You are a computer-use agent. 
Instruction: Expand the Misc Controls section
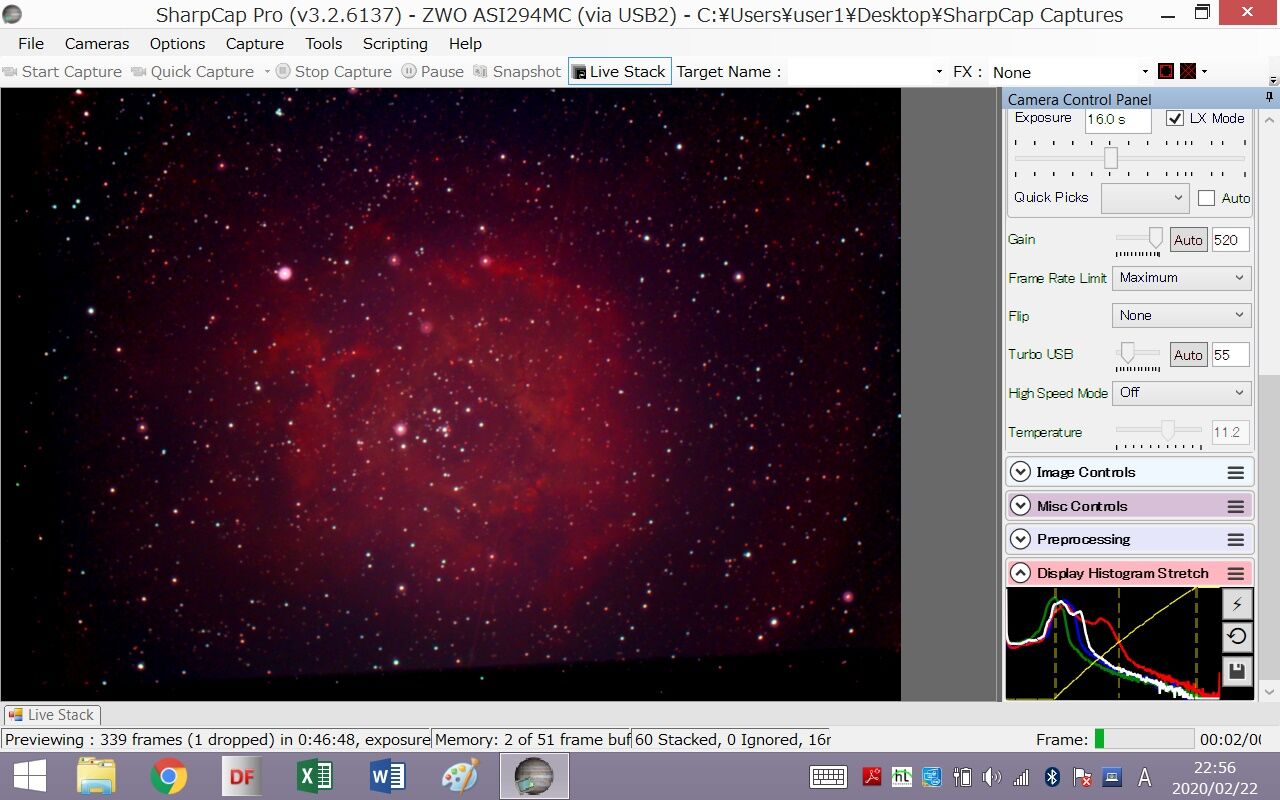[1020, 507]
